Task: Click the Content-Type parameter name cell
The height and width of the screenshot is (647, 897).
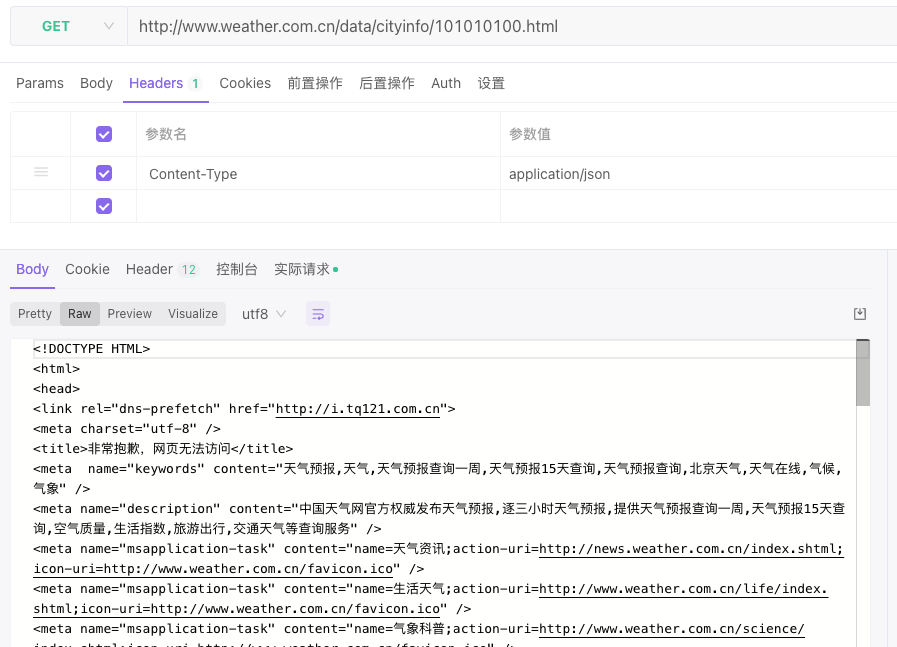Action: coord(318,174)
